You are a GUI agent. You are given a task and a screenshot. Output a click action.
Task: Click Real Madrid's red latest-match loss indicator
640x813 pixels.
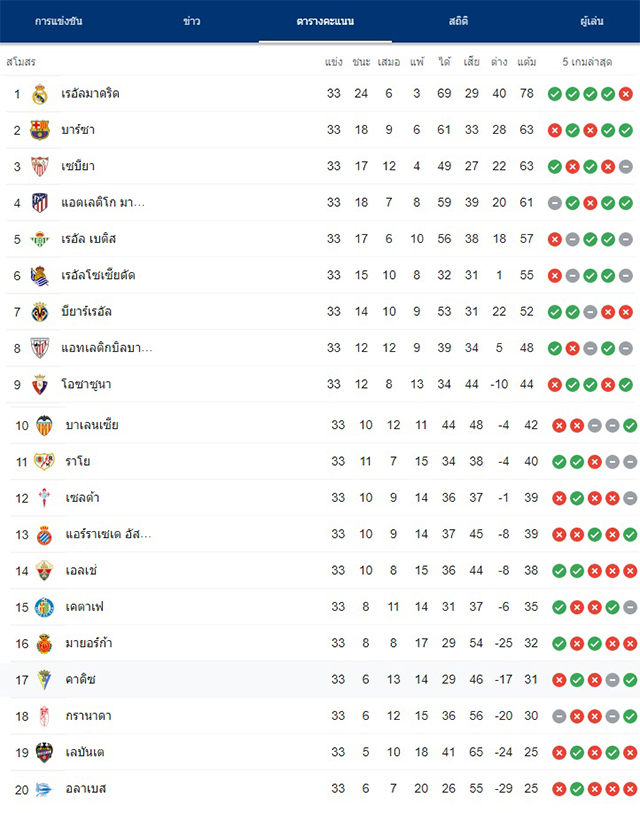coord(626,94)
